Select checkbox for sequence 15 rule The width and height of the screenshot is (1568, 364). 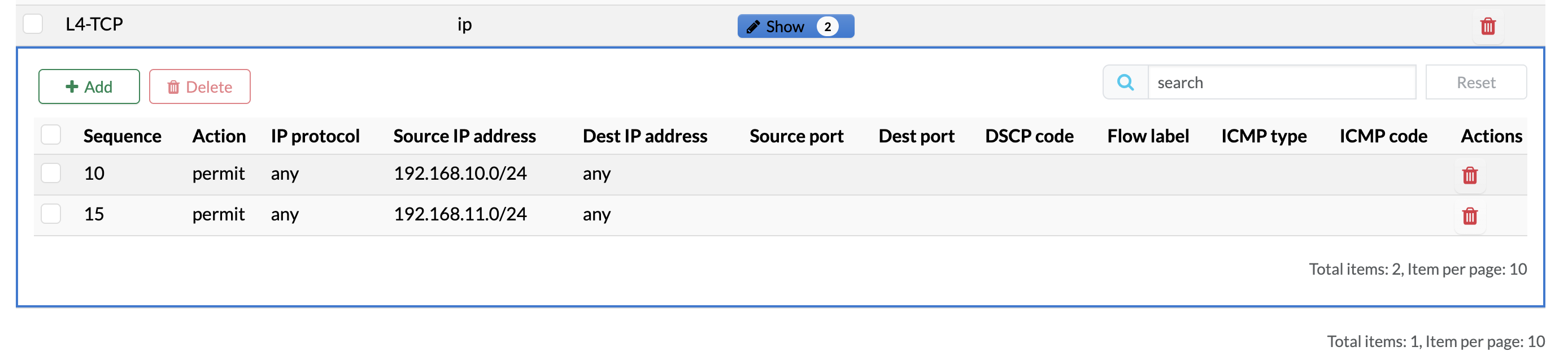(51, 214)
